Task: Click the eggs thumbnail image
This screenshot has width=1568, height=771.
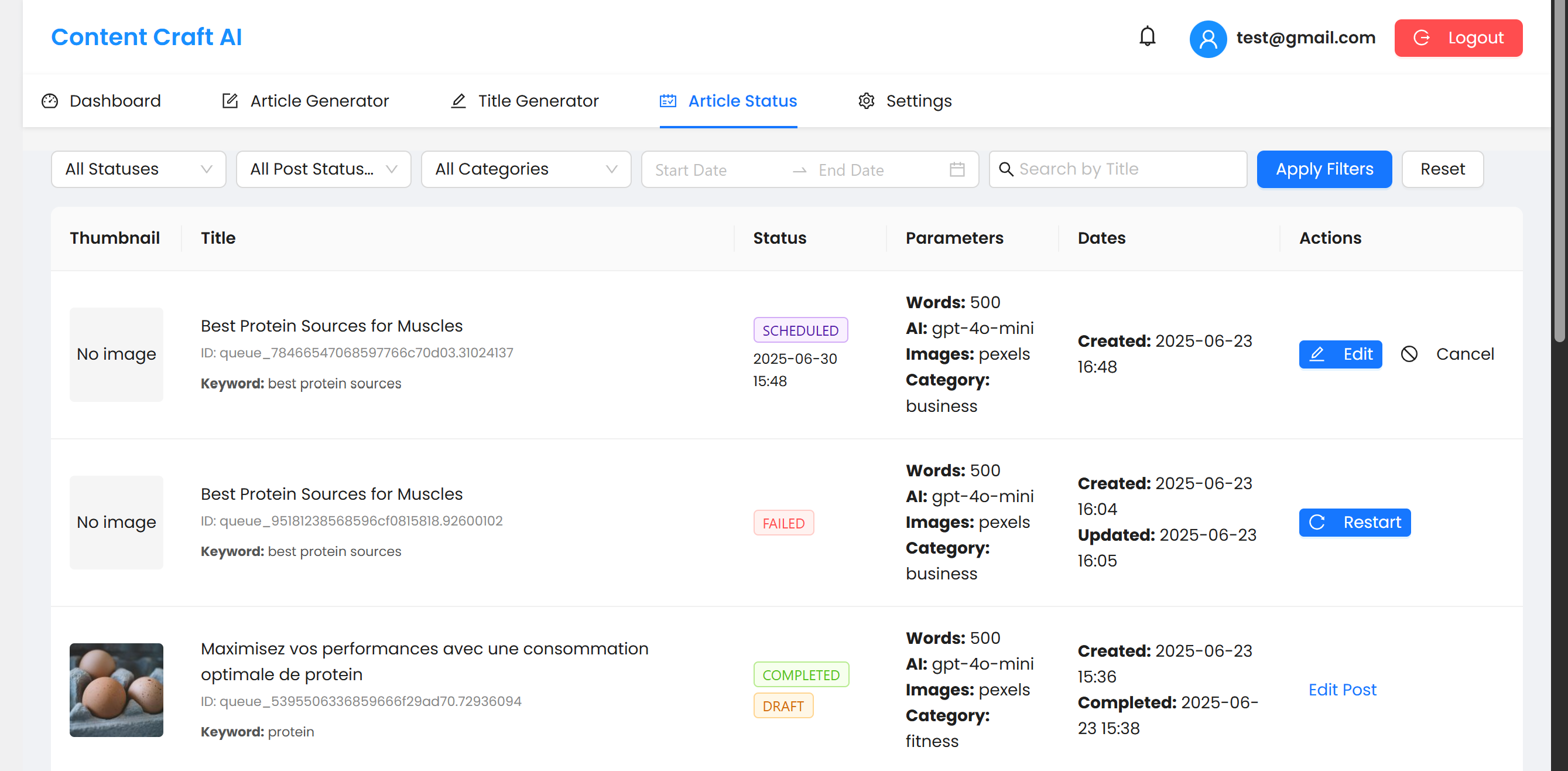Action: click(x=117, y=690)
